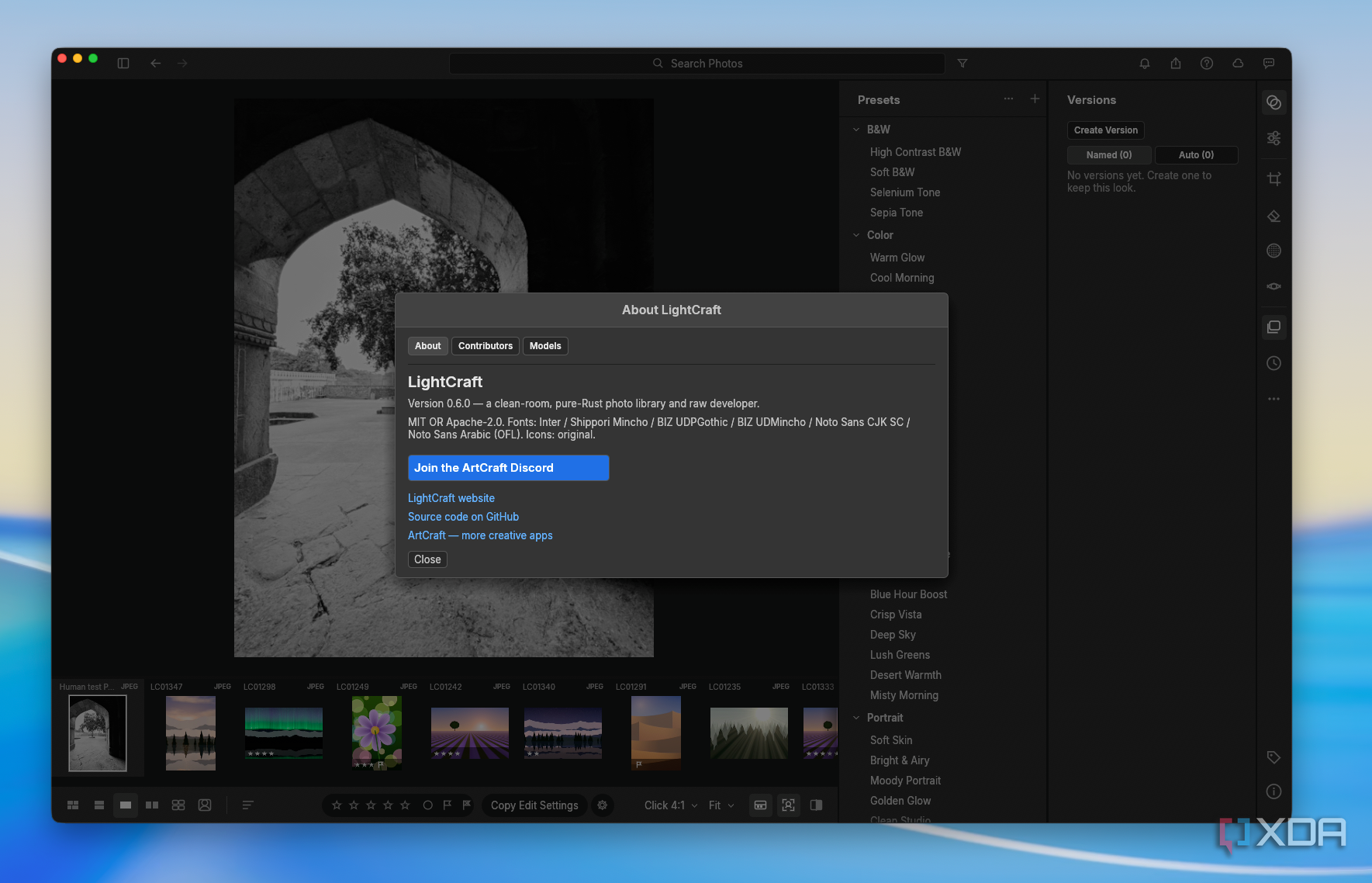Select the red-eye tool icon

point(1274,286)
